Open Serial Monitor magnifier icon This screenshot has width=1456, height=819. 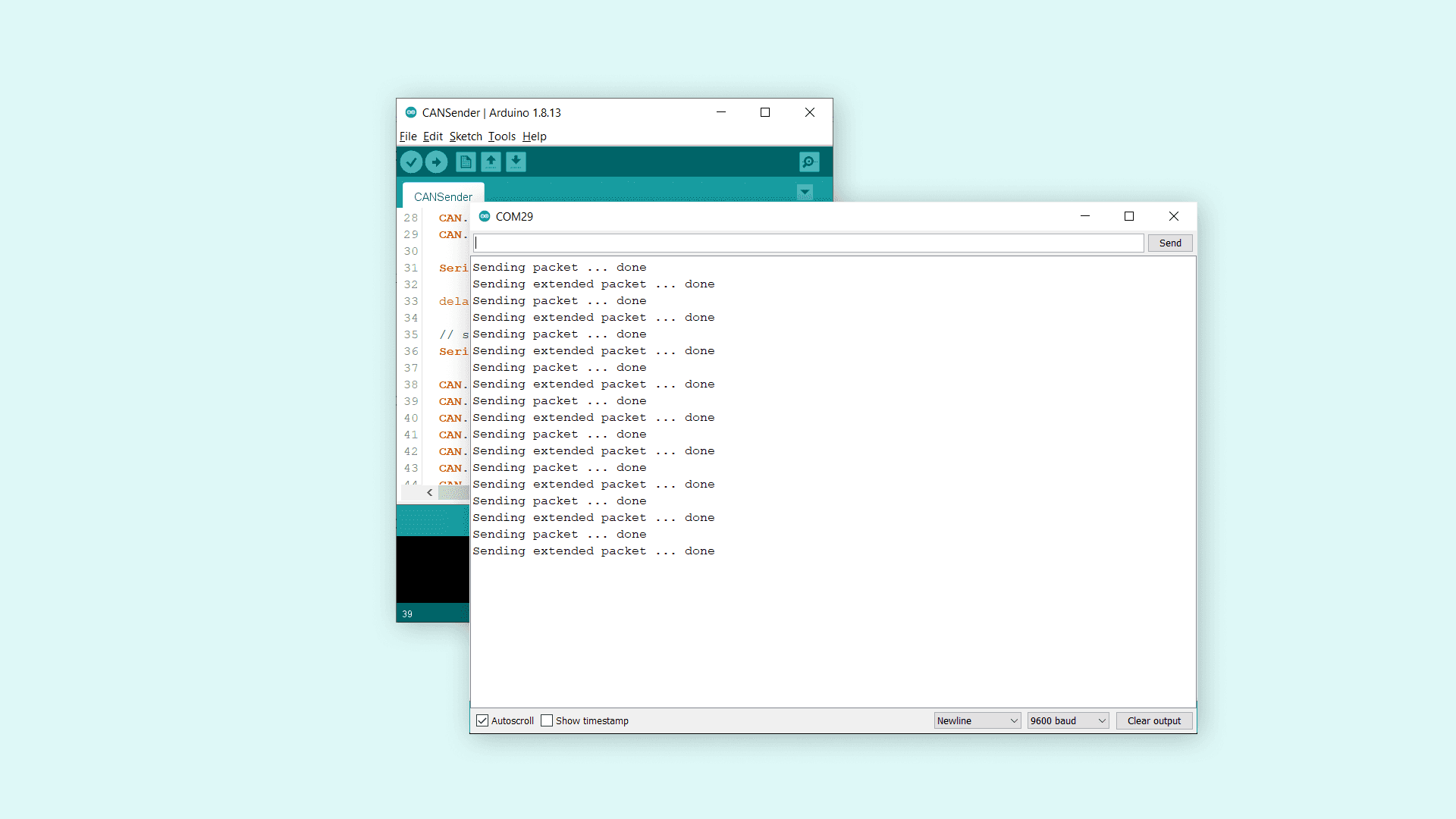coord(809,162)
